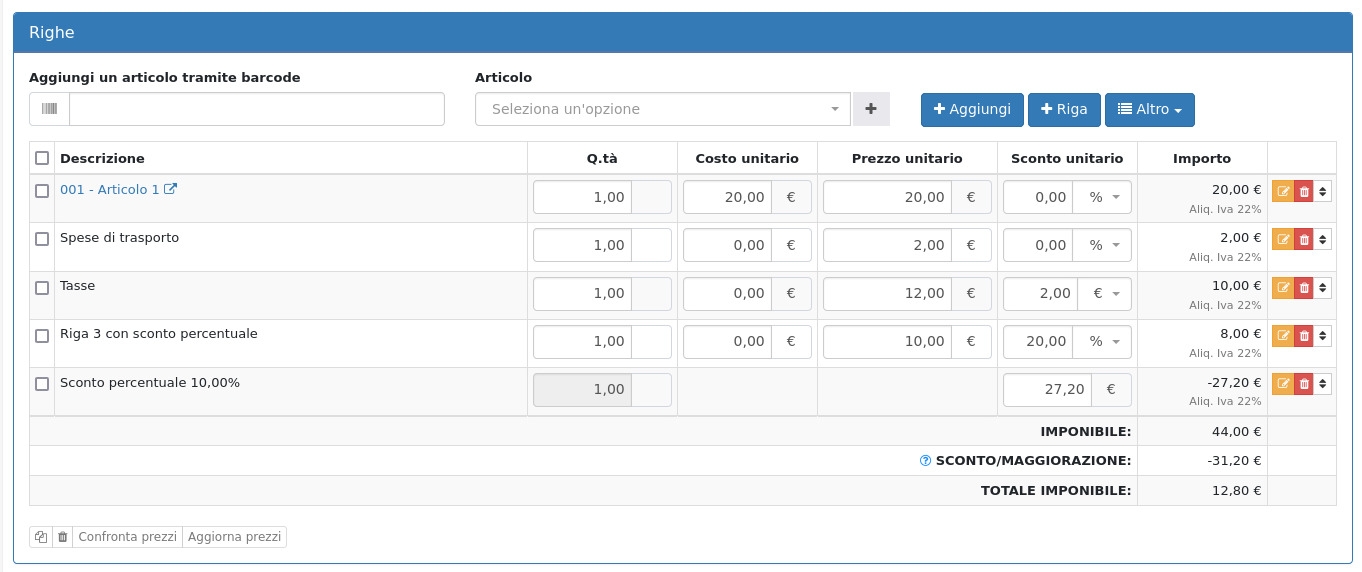Click the plus icon next to Articolo selector
This screenshot has height=572, width=1362.
[870, 109]
